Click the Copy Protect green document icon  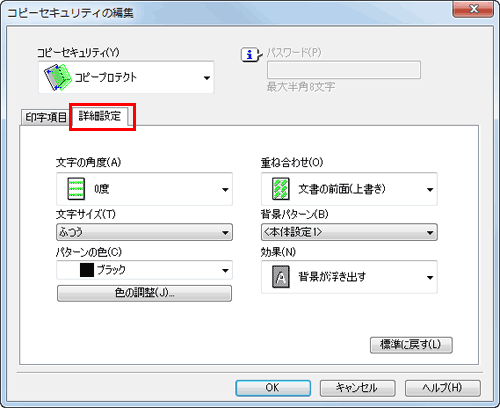58,77
